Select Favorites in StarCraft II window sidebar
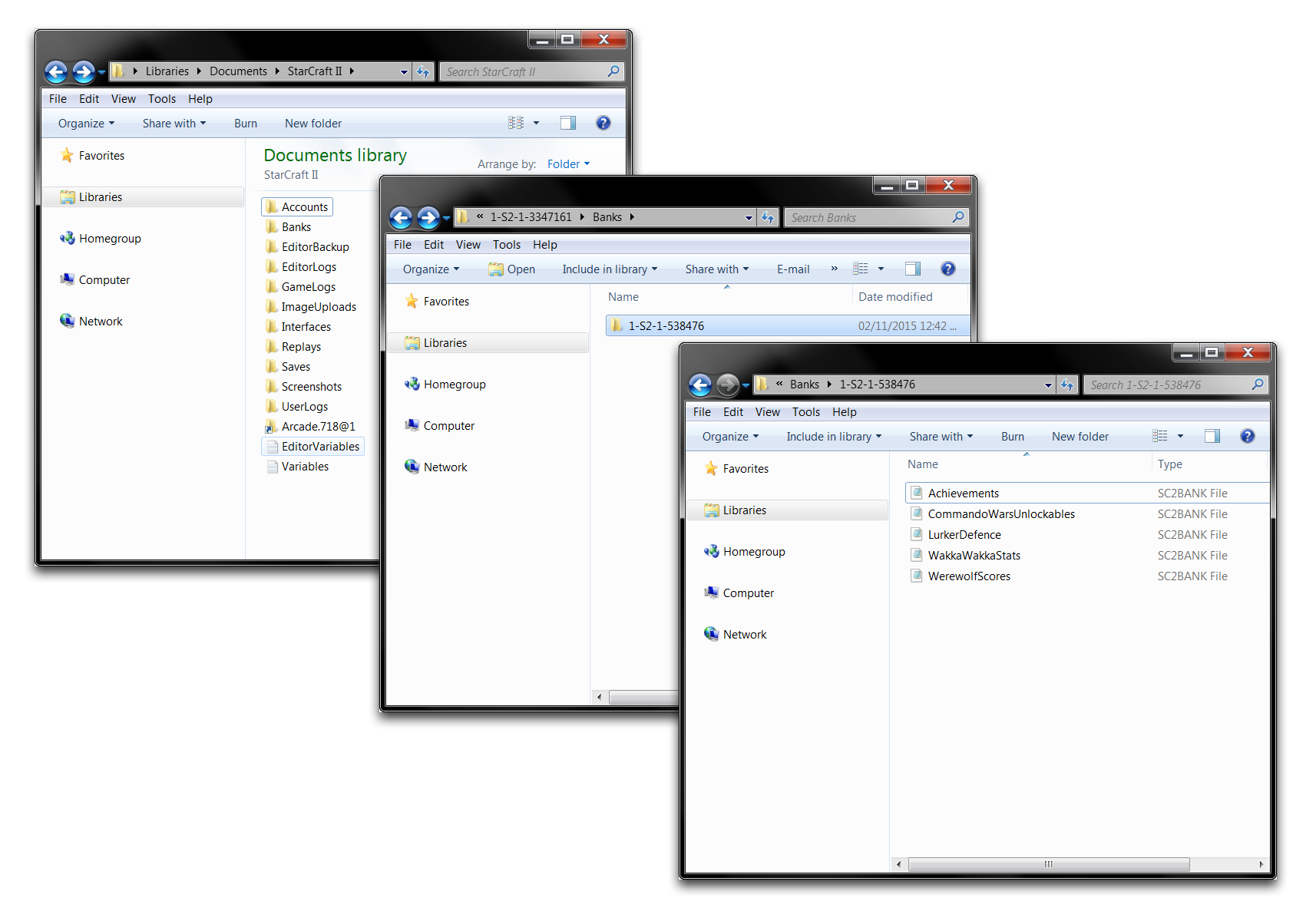 point(93,155)
